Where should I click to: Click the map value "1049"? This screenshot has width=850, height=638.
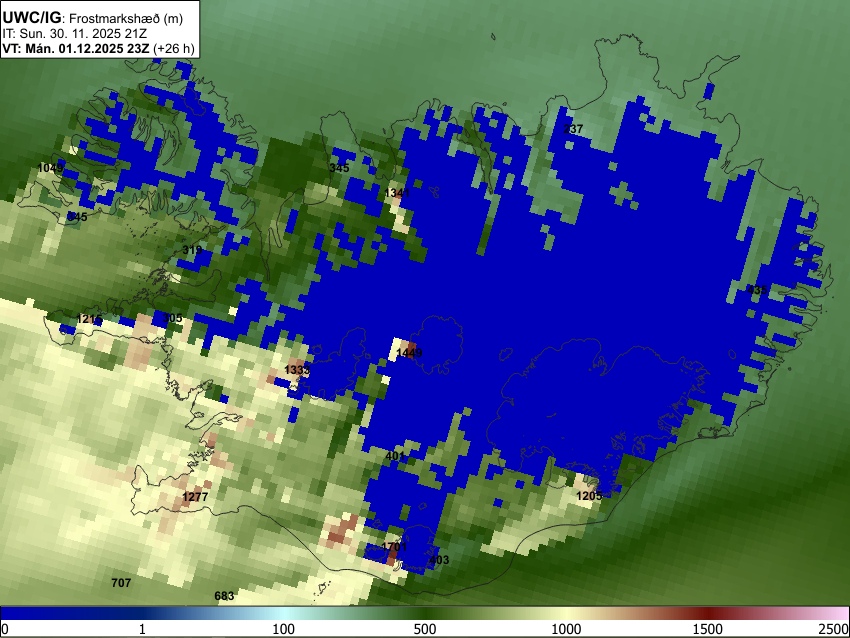pyautogui.click(x=50, y=168)
